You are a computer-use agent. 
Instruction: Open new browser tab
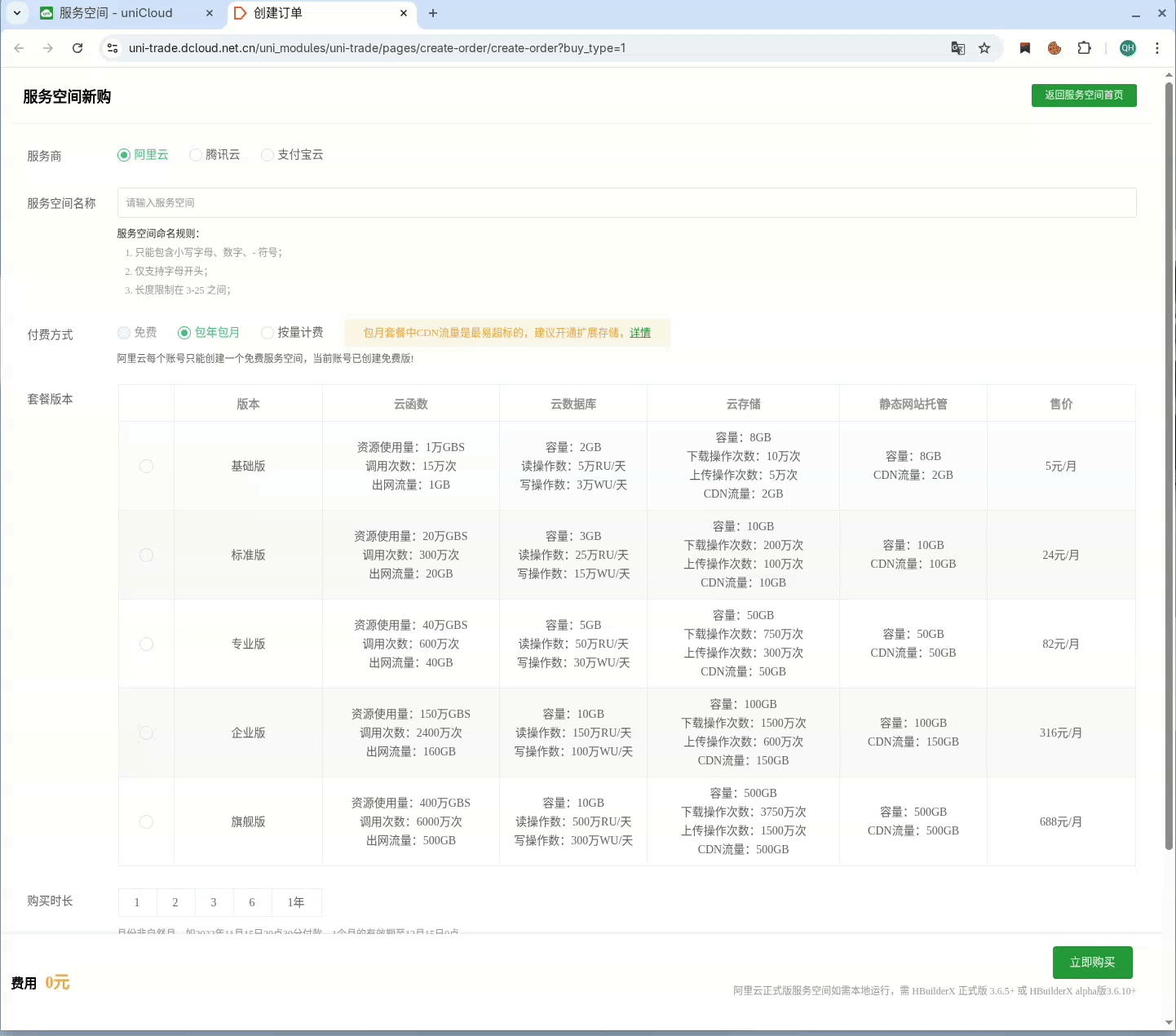click(433, 13)
